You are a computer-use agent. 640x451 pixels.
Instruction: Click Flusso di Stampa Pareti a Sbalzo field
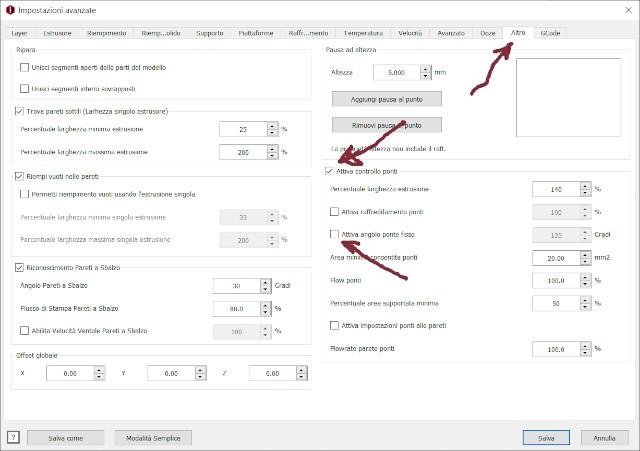237,309
